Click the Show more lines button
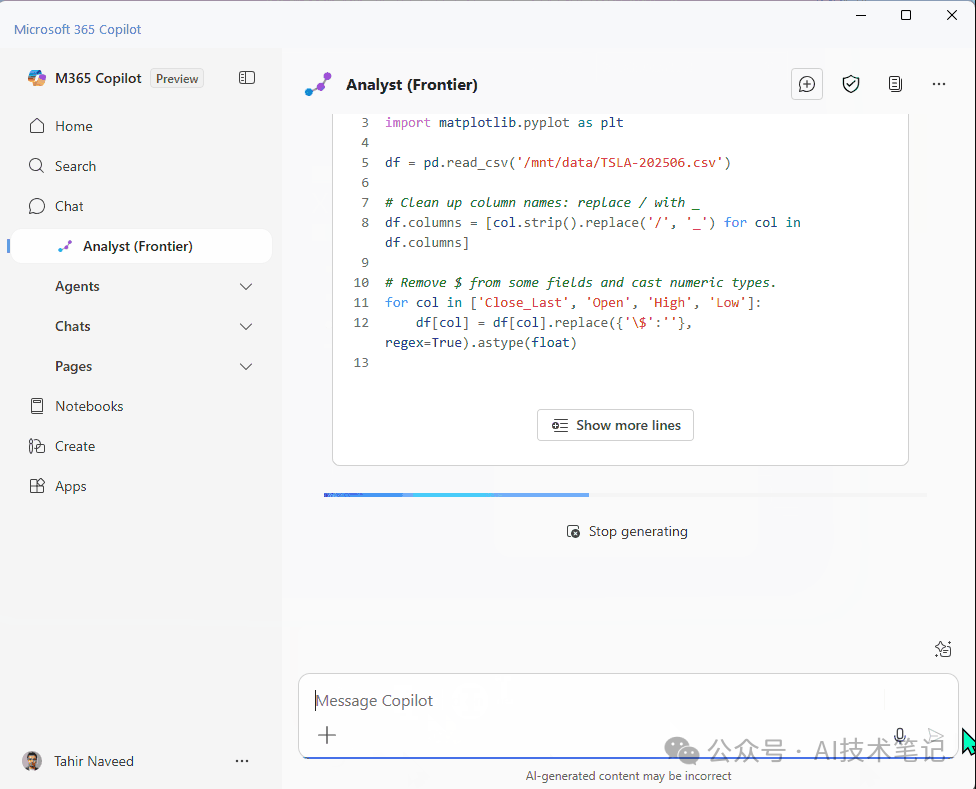Viewport: 976px width, 789px height. click(615, 425)
